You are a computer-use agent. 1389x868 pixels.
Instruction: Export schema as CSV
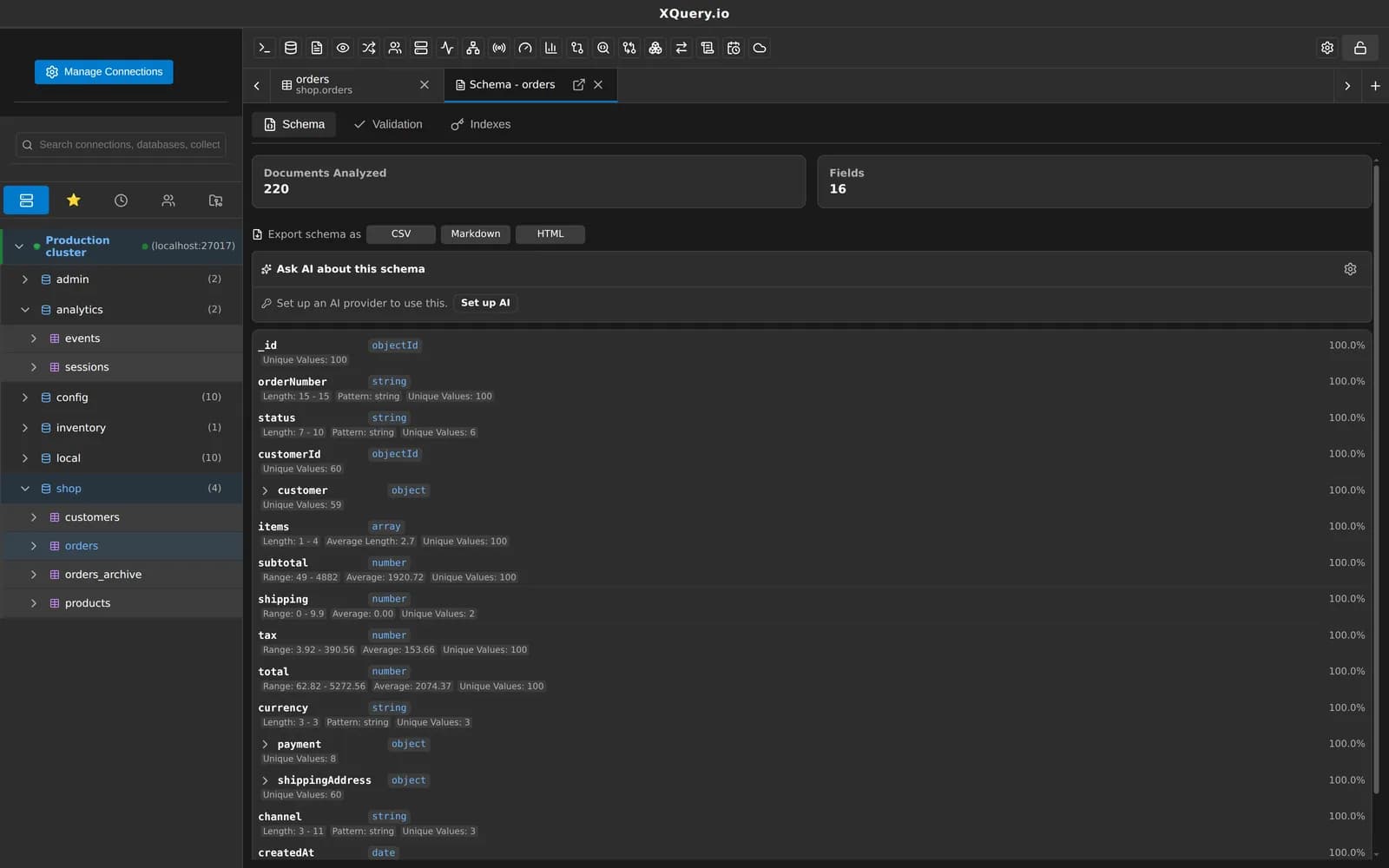401,234
